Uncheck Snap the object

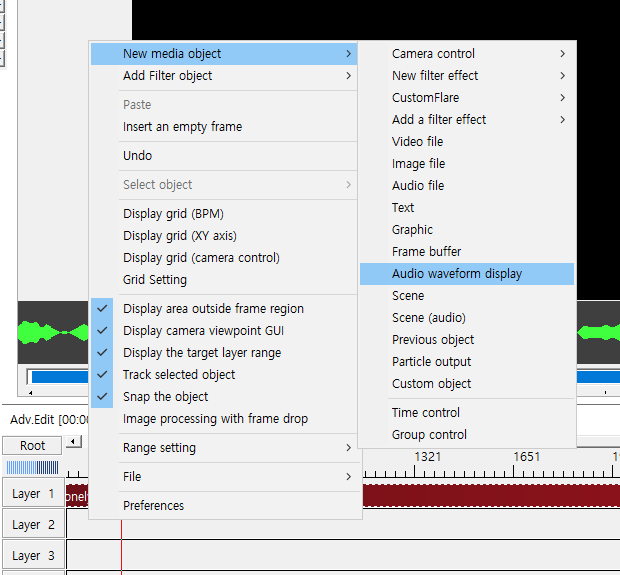click(x=224, y=397)
